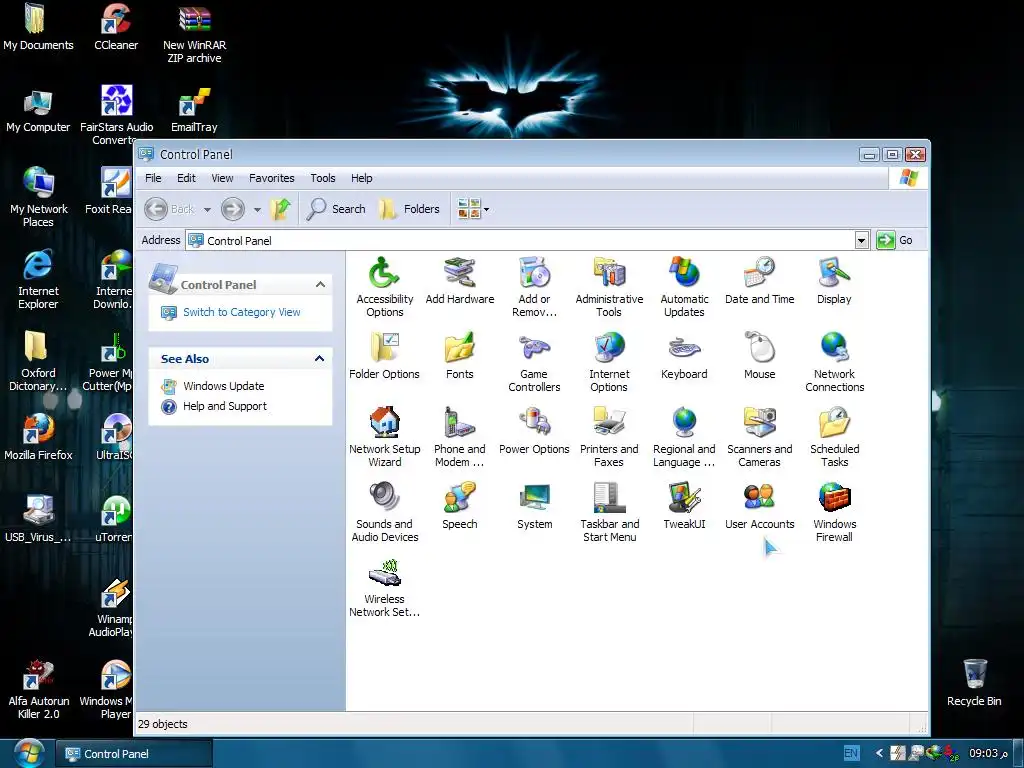Open Administrative Tools icon

[609, 286]
